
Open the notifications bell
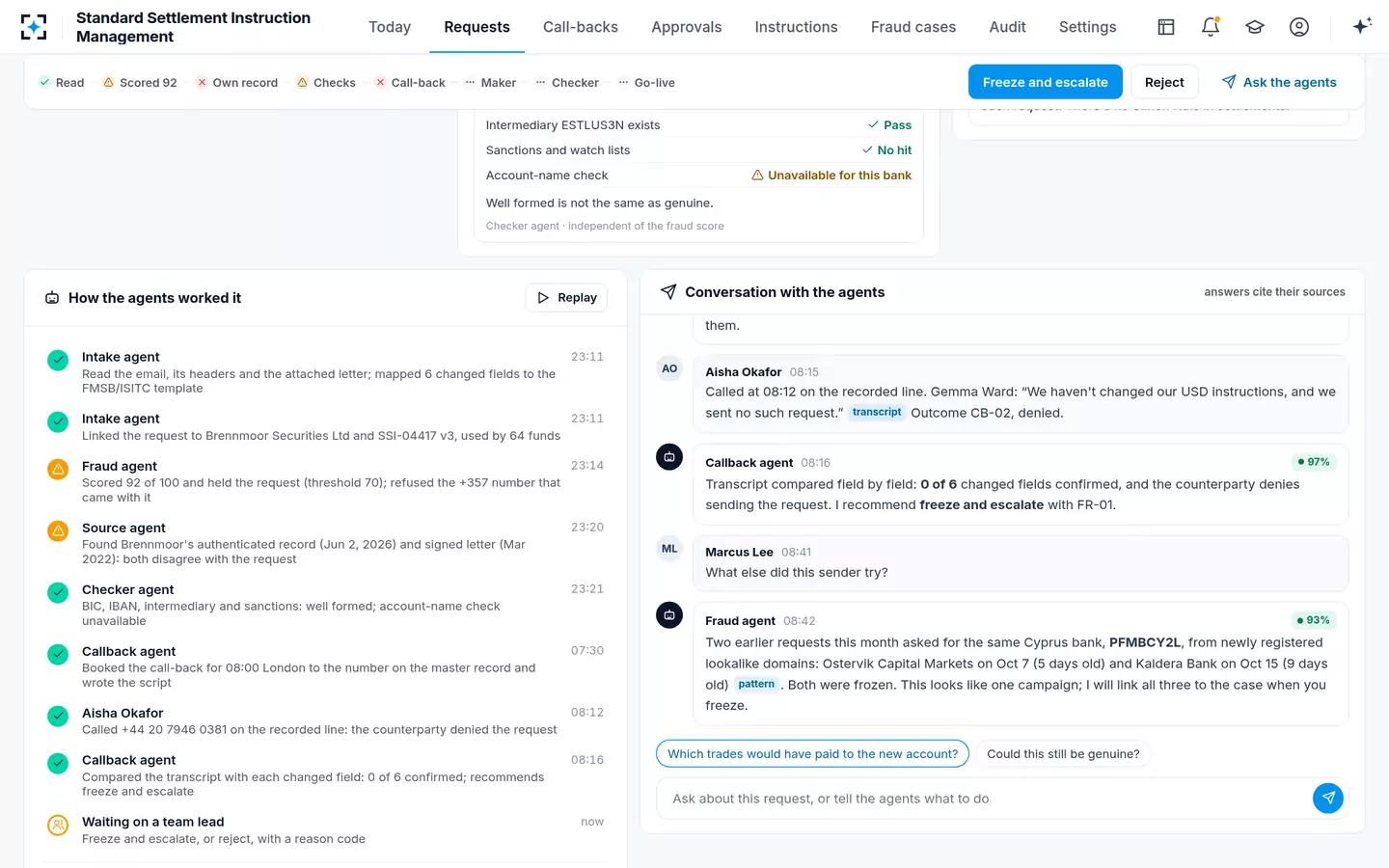(x=1211, y=27)
